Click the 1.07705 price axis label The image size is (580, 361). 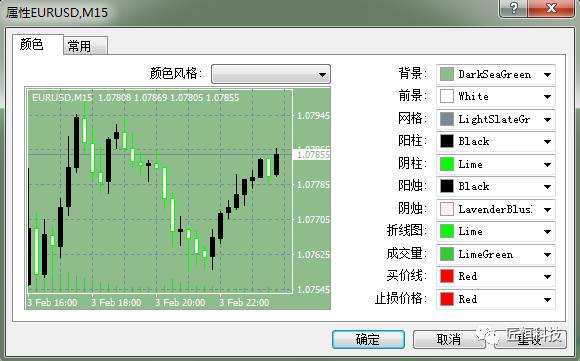pyautogui.click(x=313, y=220)
